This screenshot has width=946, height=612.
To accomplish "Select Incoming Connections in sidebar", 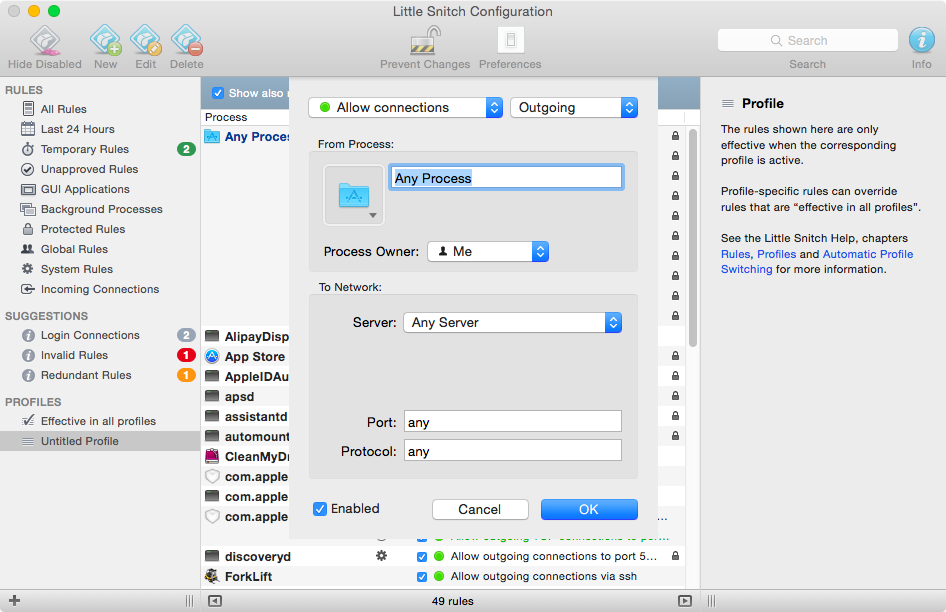I will point(100,289).
